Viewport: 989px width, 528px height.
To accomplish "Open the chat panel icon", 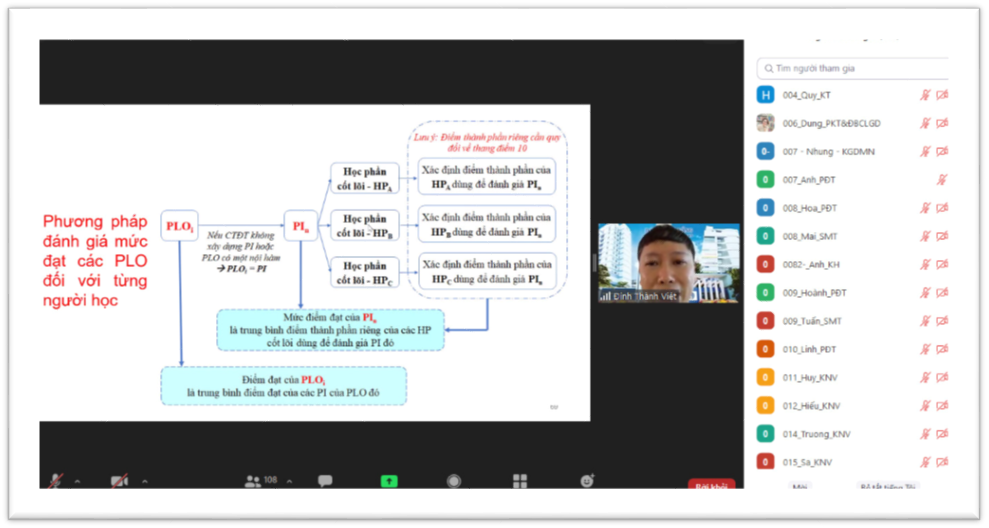I will 325,481.
